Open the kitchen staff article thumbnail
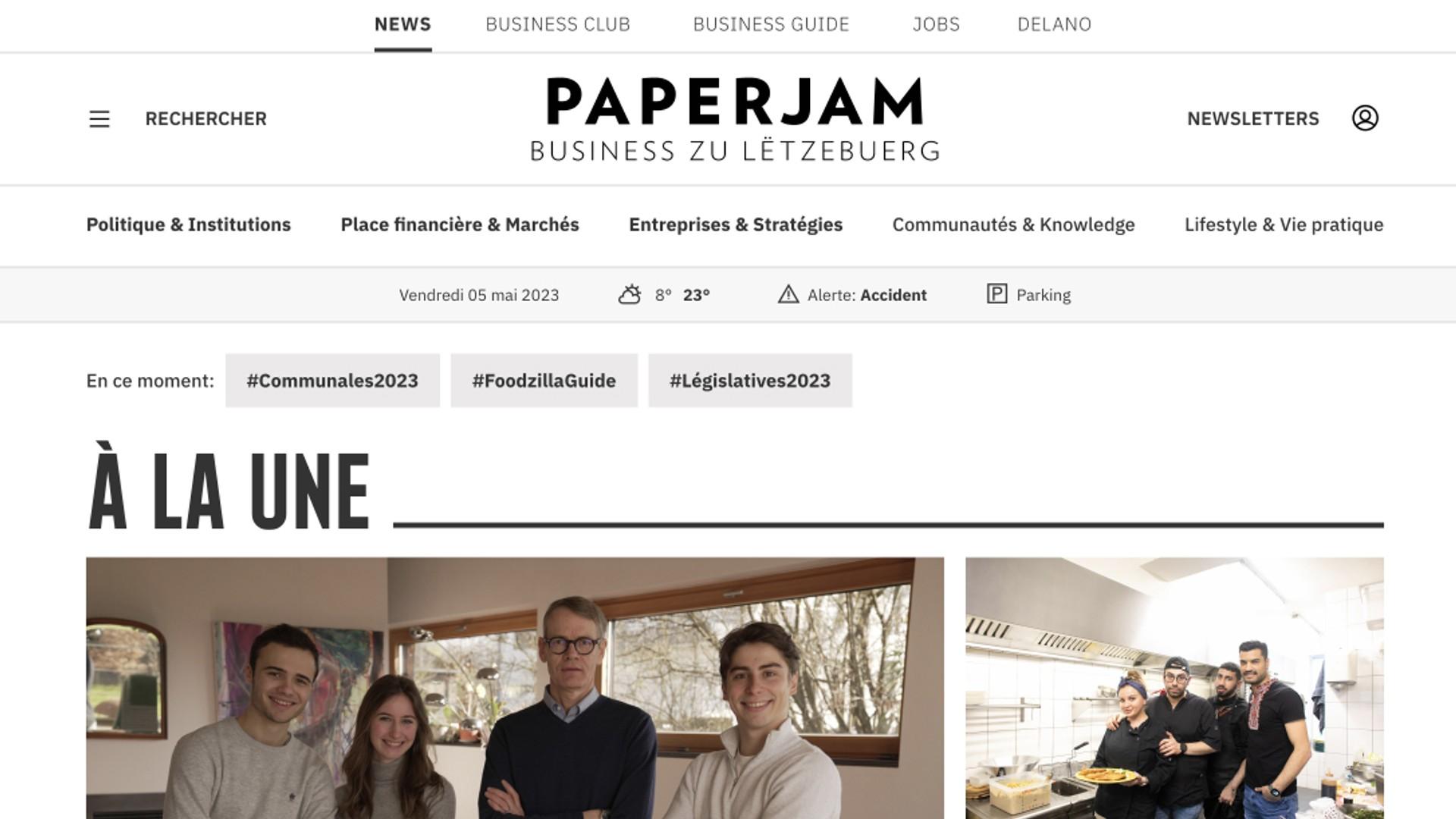This screenshot has width=1456, height=819. (1174, 688)
